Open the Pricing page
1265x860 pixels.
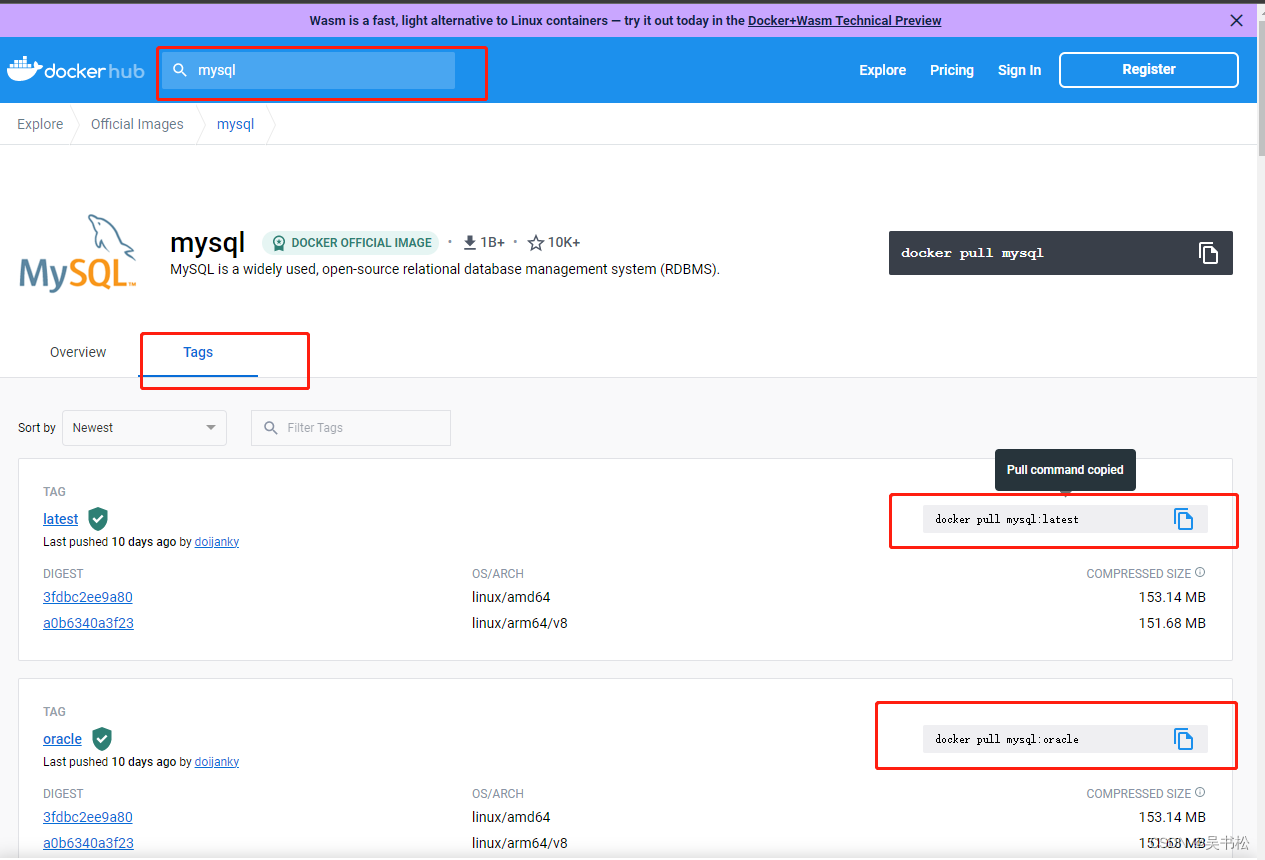952,70
